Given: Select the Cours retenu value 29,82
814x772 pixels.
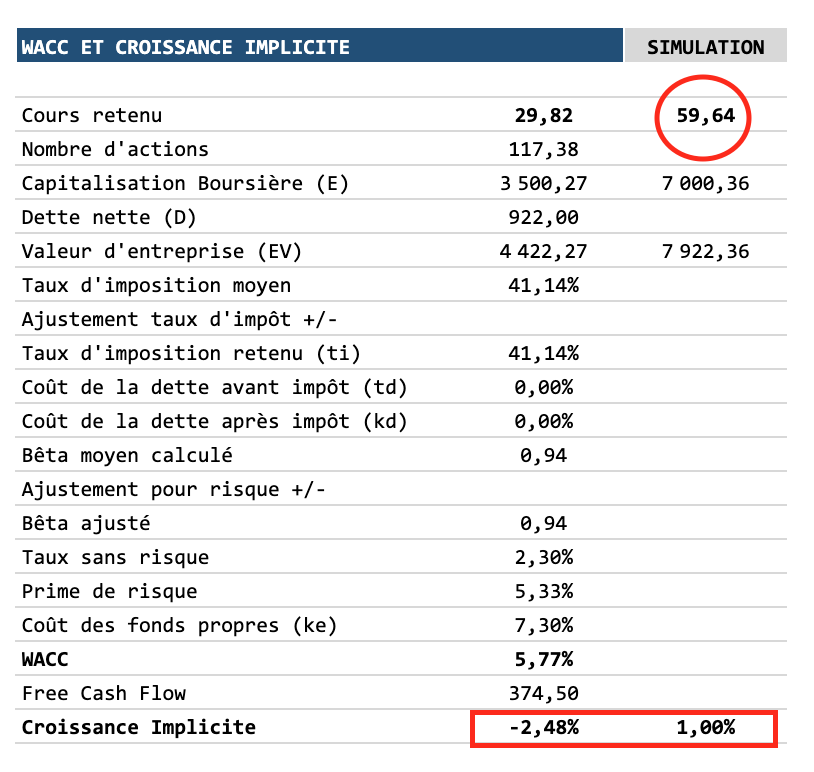Looking at the screenshot, I should point(543,116).
